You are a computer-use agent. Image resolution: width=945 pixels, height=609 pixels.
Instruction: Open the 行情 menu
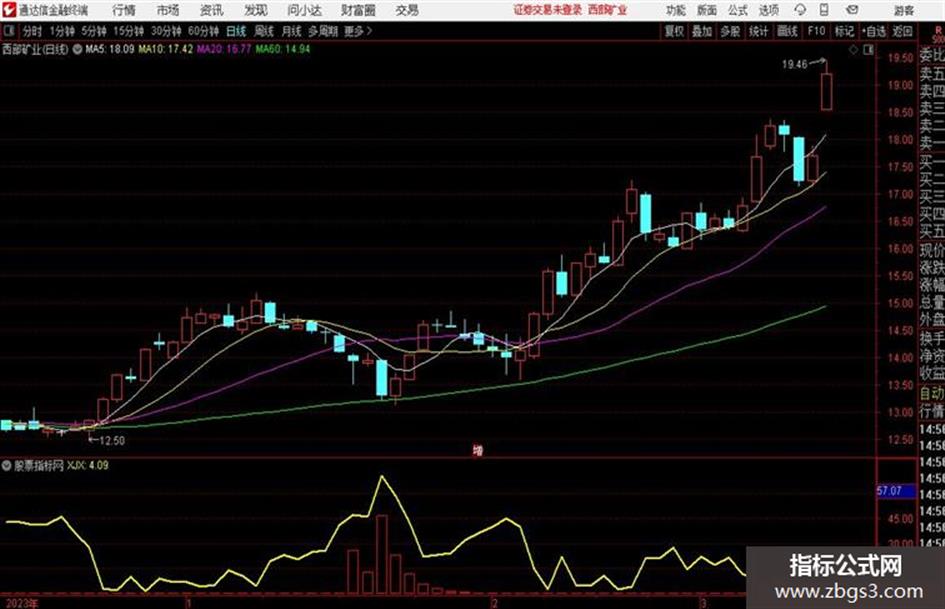pos(124,10)
